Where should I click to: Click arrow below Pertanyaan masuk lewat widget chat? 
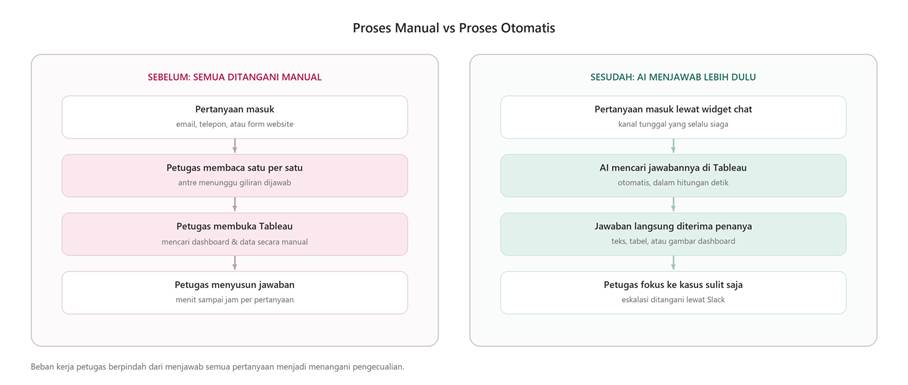pyautogui.click(x=673, y=146)
